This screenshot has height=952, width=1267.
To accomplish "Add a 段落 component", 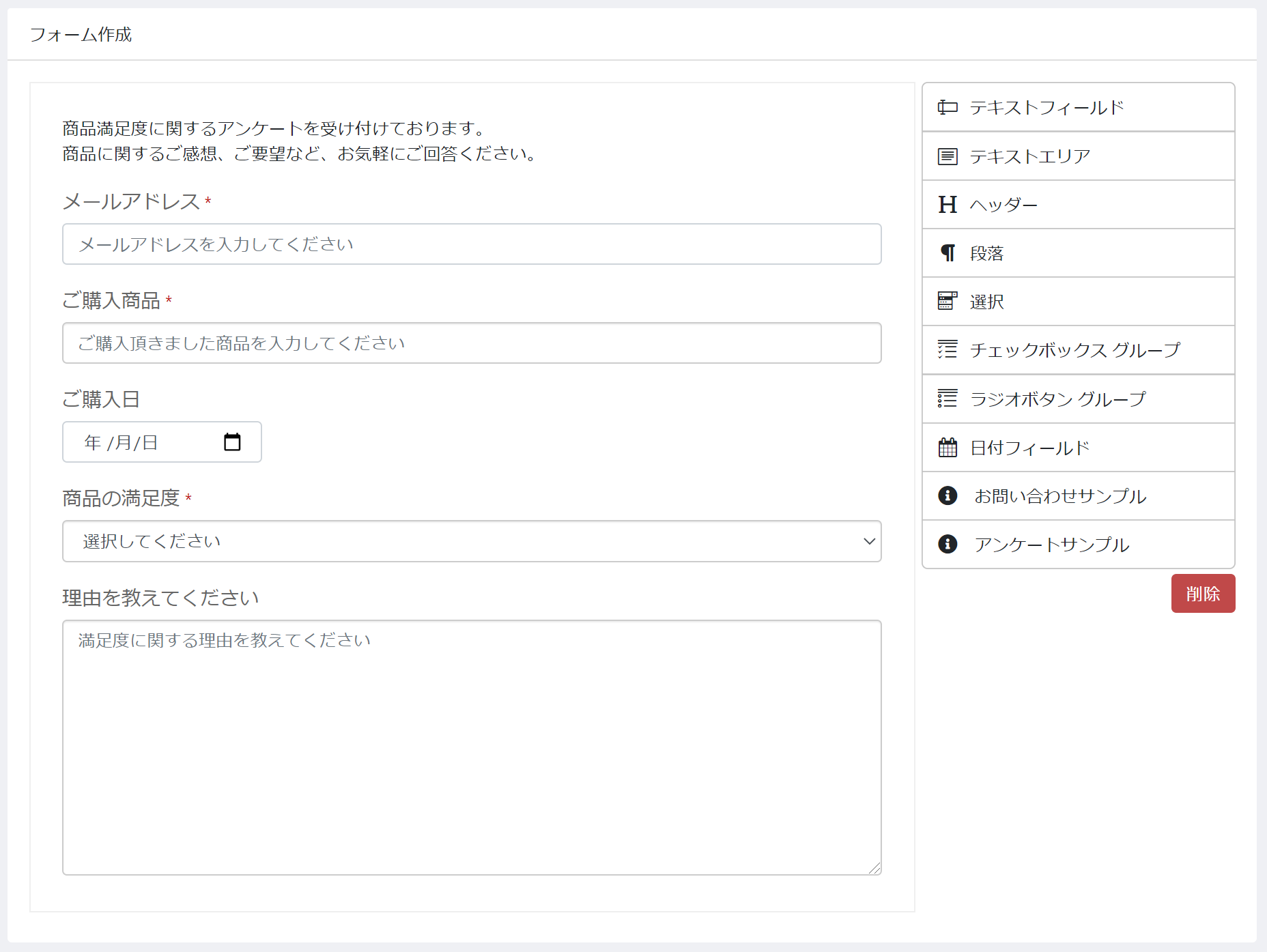I will tap(1079, 253).
